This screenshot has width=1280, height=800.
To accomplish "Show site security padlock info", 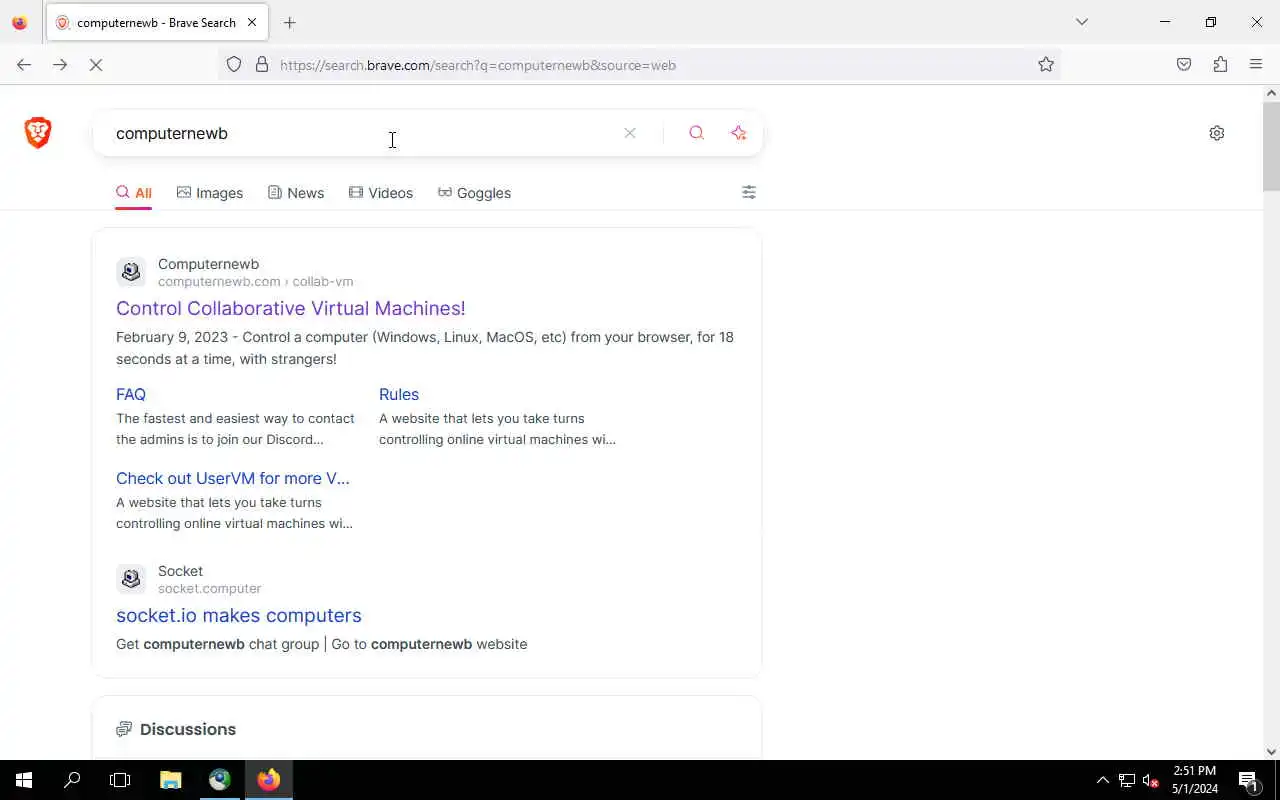I will [262, 65].
